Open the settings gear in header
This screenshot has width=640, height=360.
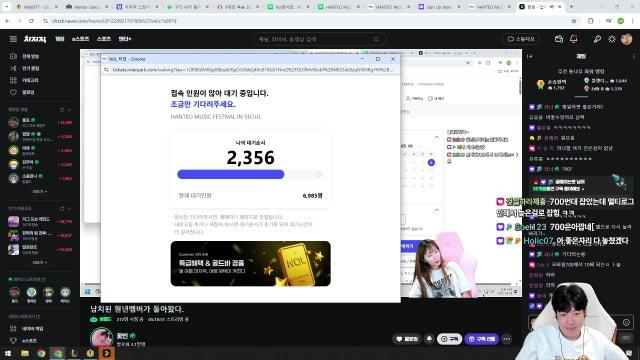point(611,39)
